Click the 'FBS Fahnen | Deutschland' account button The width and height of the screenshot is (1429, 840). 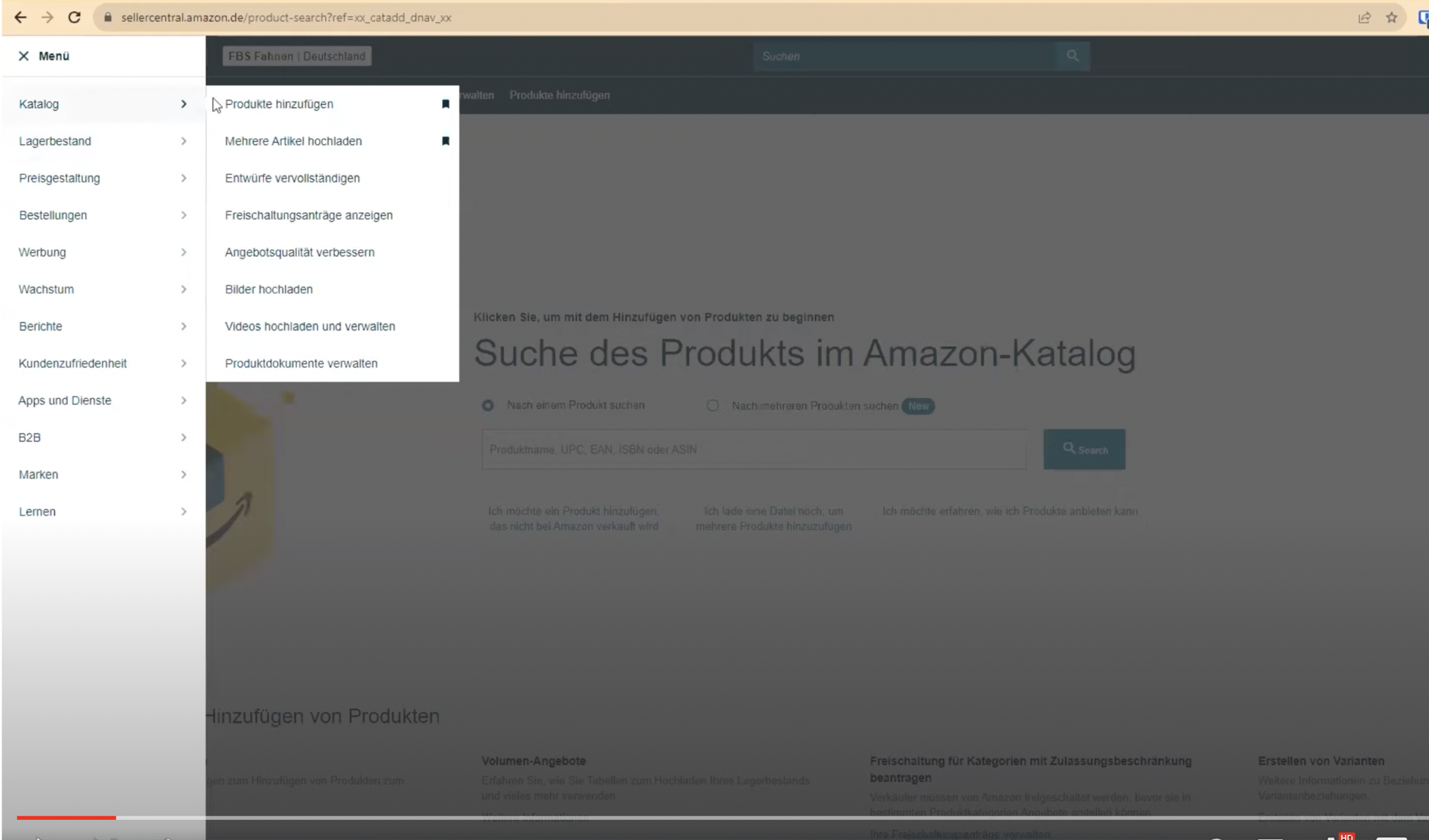[x=296, y=56]
